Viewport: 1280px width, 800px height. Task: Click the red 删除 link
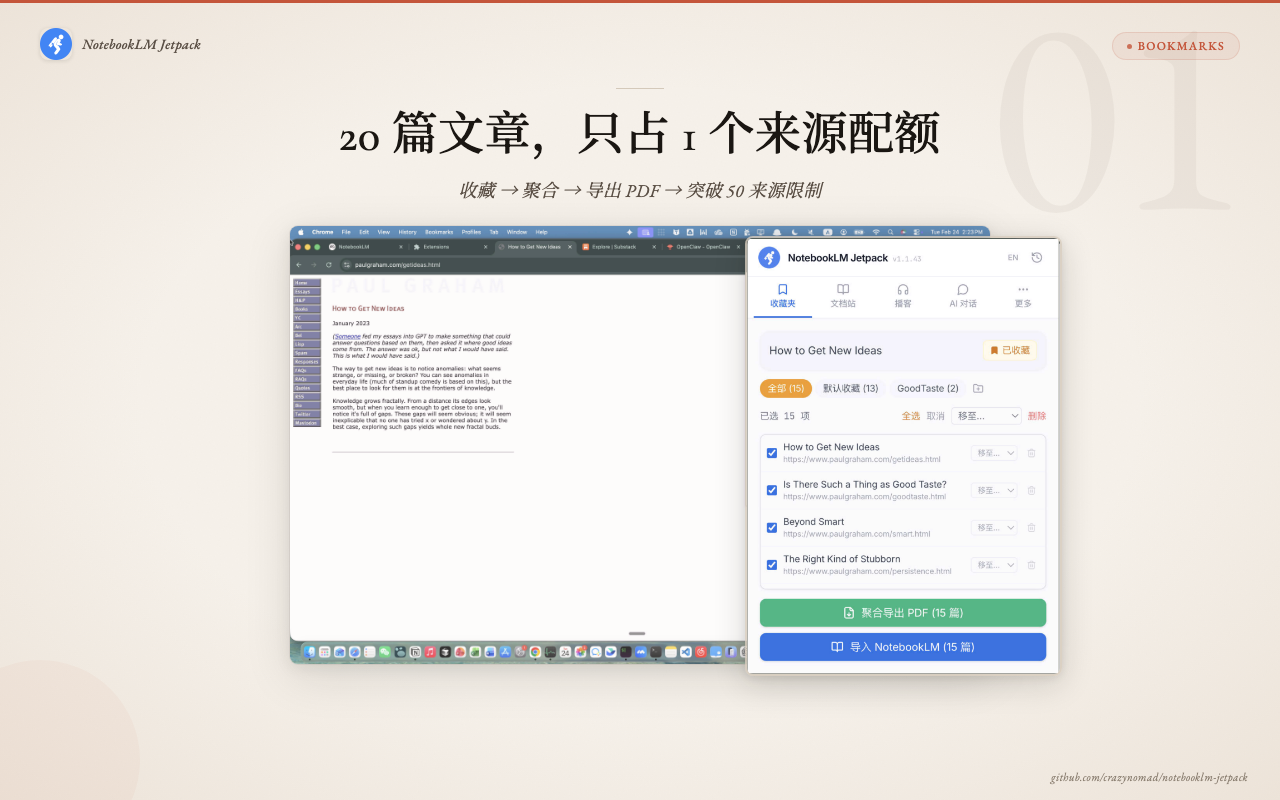[x=1037, y=416]
